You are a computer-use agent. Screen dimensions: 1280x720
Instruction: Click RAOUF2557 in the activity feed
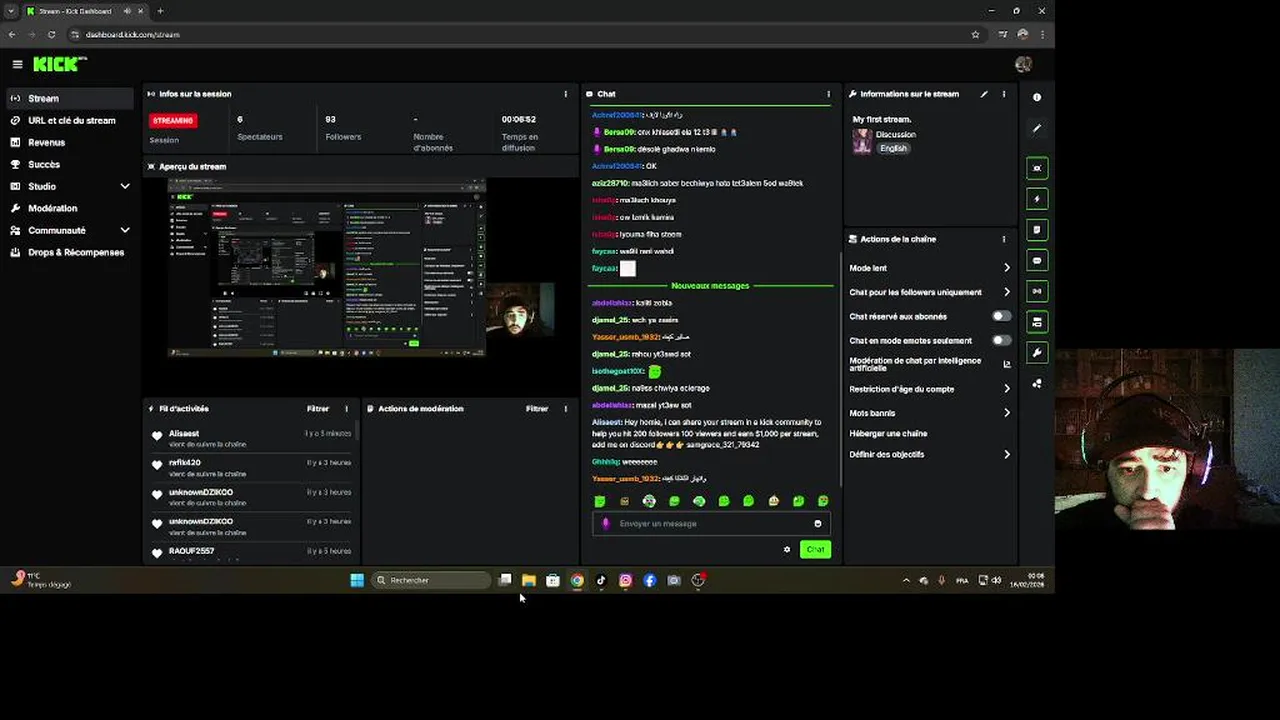tap(192, 551)
